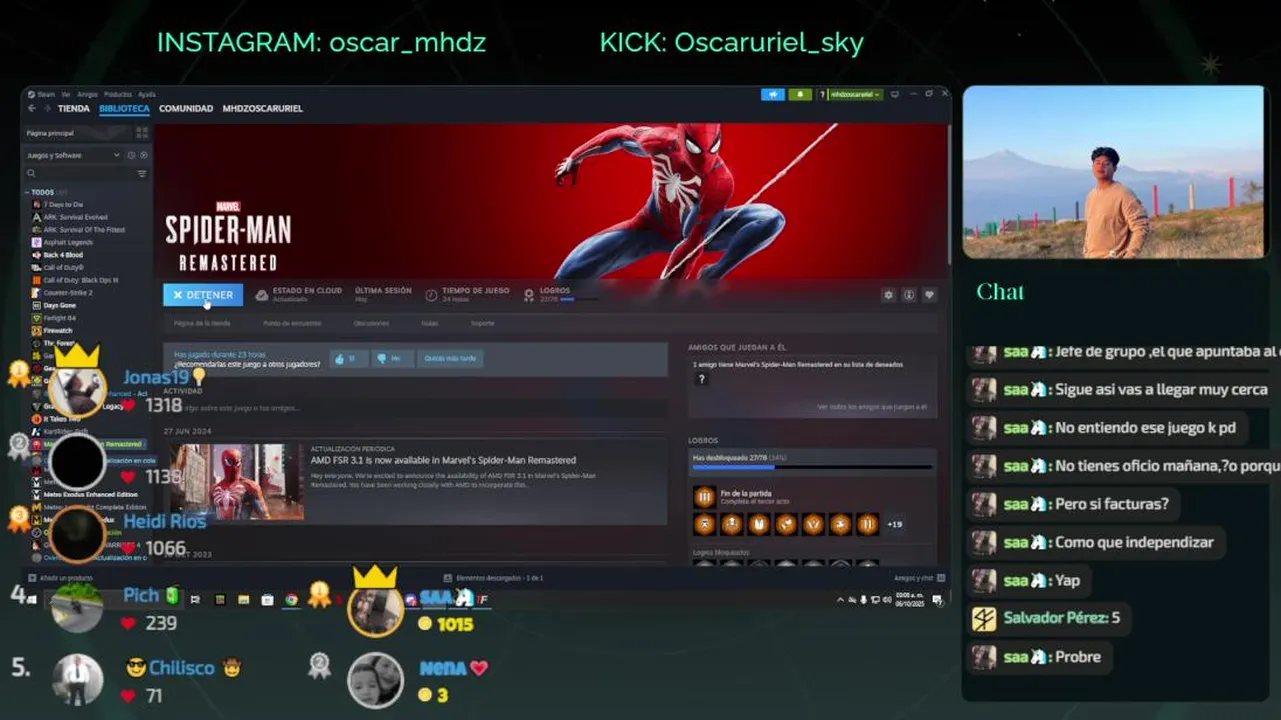1281x720 pixels.
Task: Open the Ver menu
Action: tap(65, 94)
